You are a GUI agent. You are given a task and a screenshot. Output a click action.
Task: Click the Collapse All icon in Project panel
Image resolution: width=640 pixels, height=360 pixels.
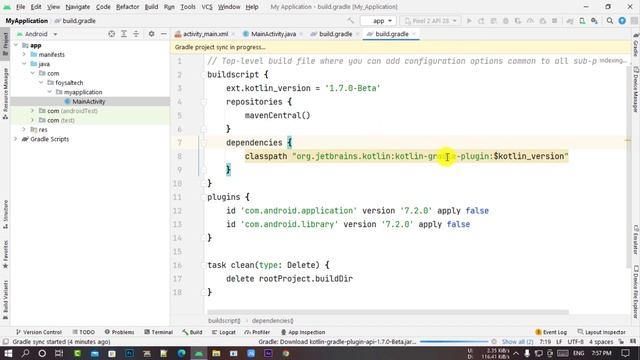(136, 34)
